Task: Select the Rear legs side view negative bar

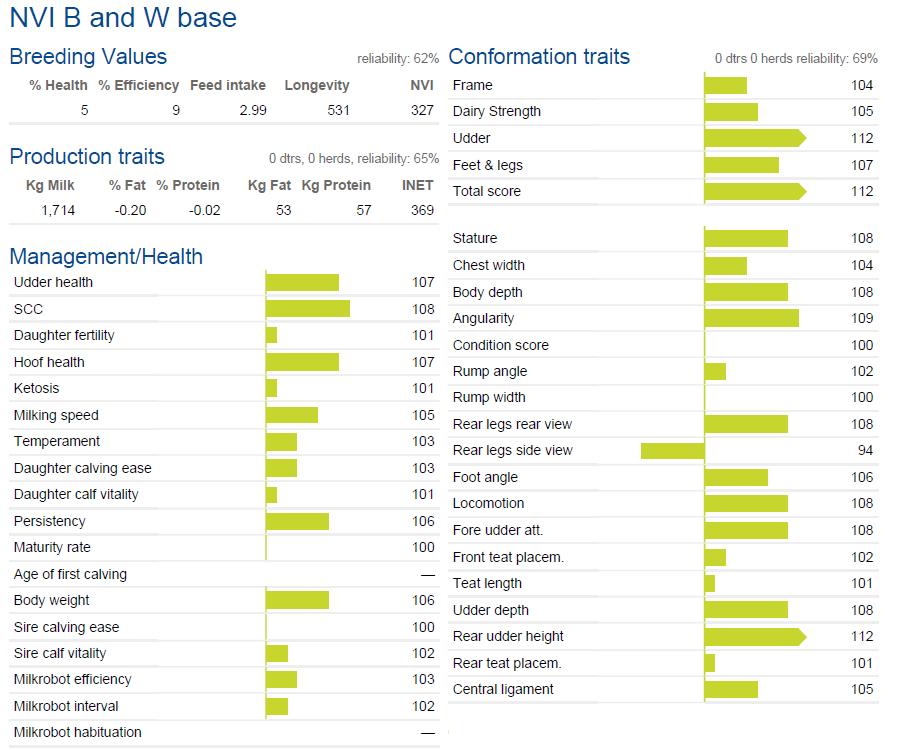Action: click(673, 451)
